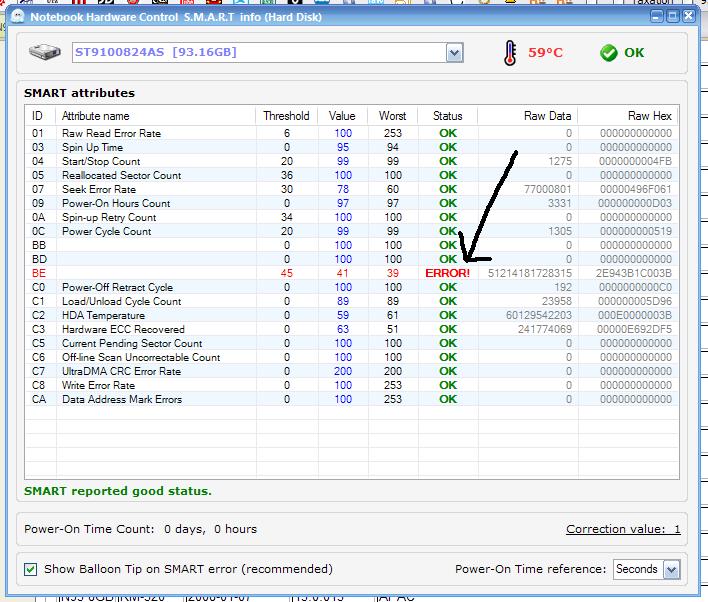Viewport: 708px width, 602px height.
Task: Click the Seek Error Rate value 78
Action: tap(343, 189)
